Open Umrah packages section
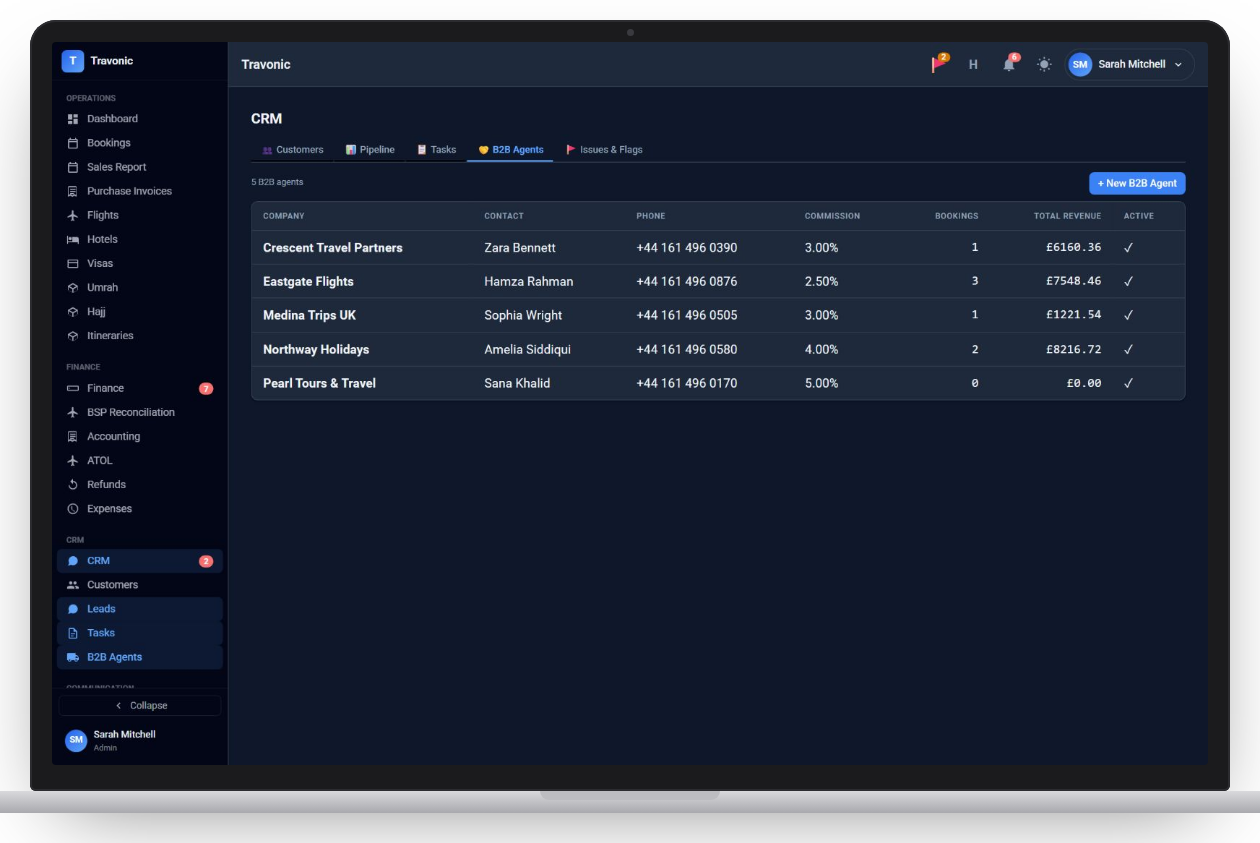Viewport: 1260px width, 843px height. click(140, 287)
